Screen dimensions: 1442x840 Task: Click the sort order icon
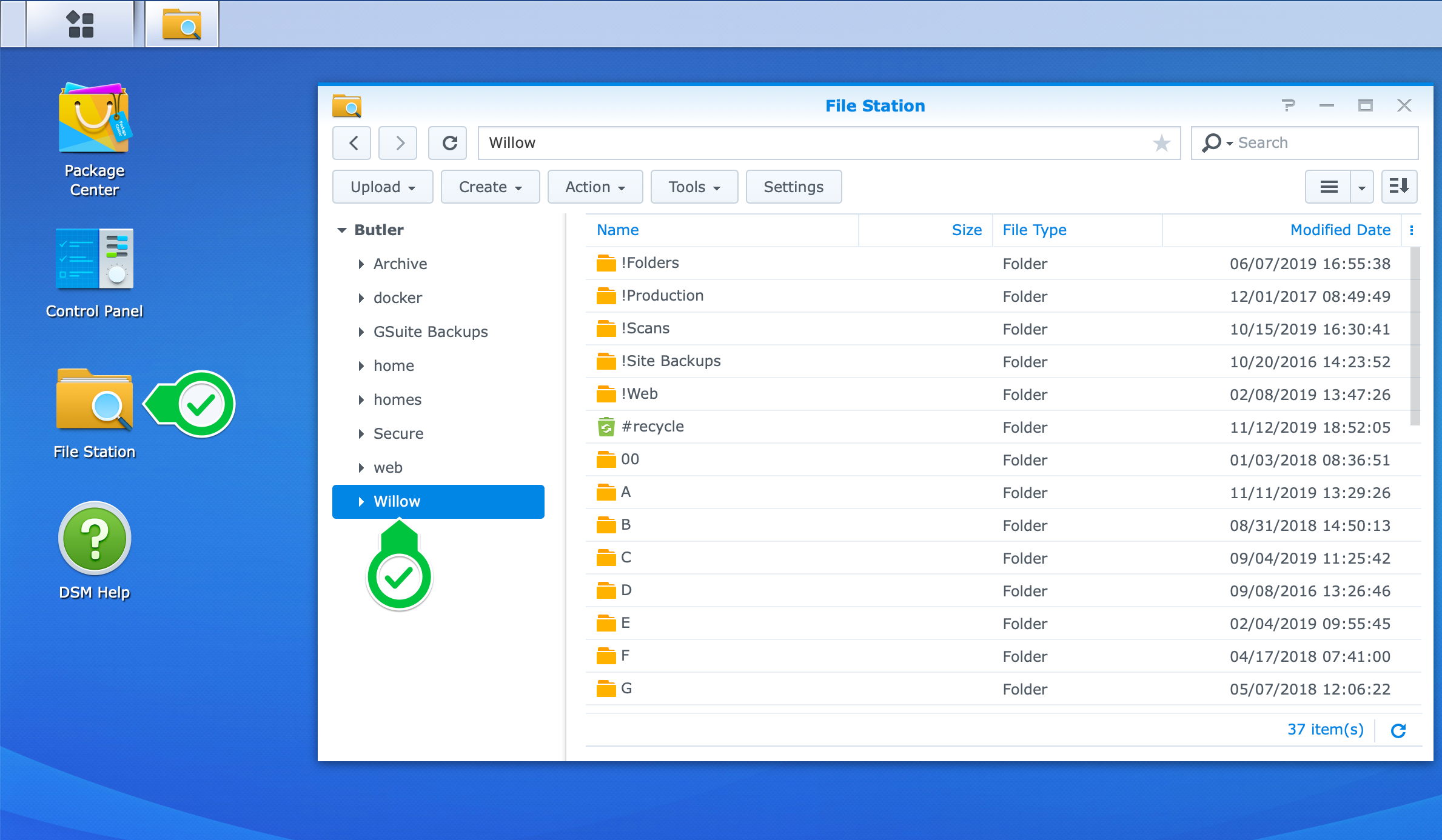point(1398,187)
